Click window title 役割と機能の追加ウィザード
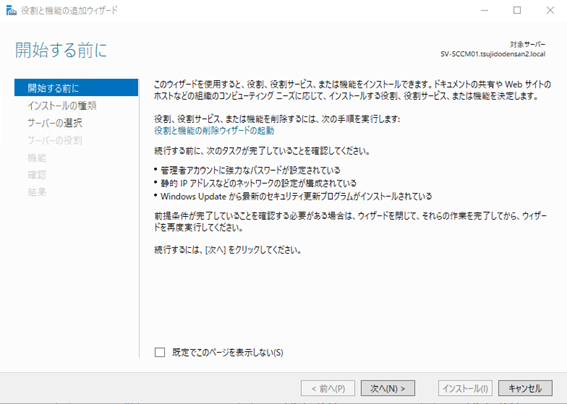Screen dimensions: 567x404 point(69,10)
